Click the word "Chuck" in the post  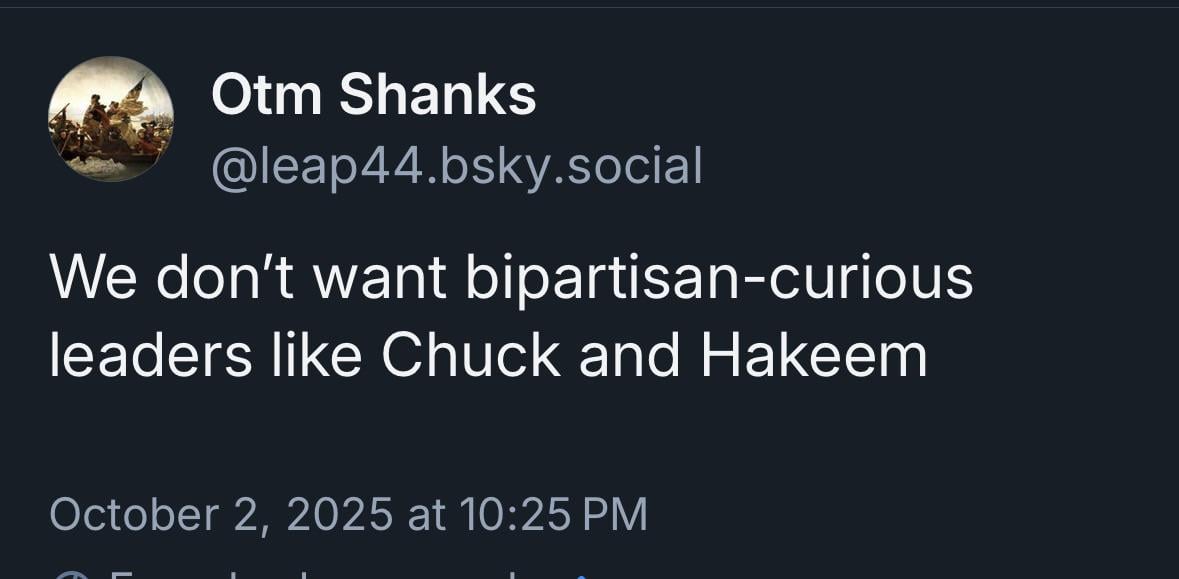point(470,355)
